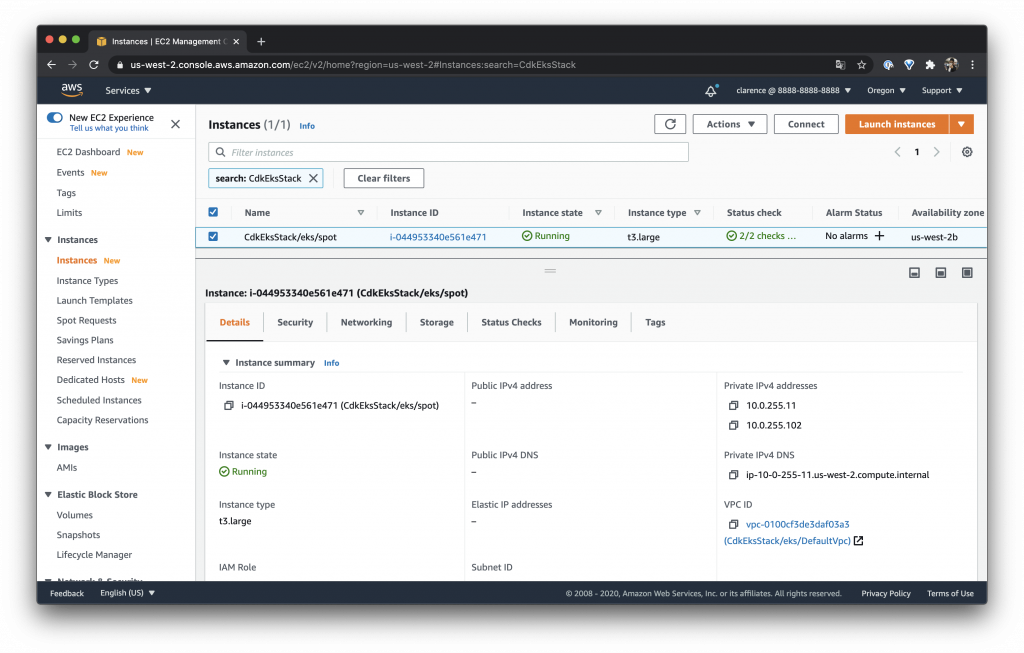The image size is (1024, 653).
Task: Switch to the Networking tab
Action: tap(366, 322)
